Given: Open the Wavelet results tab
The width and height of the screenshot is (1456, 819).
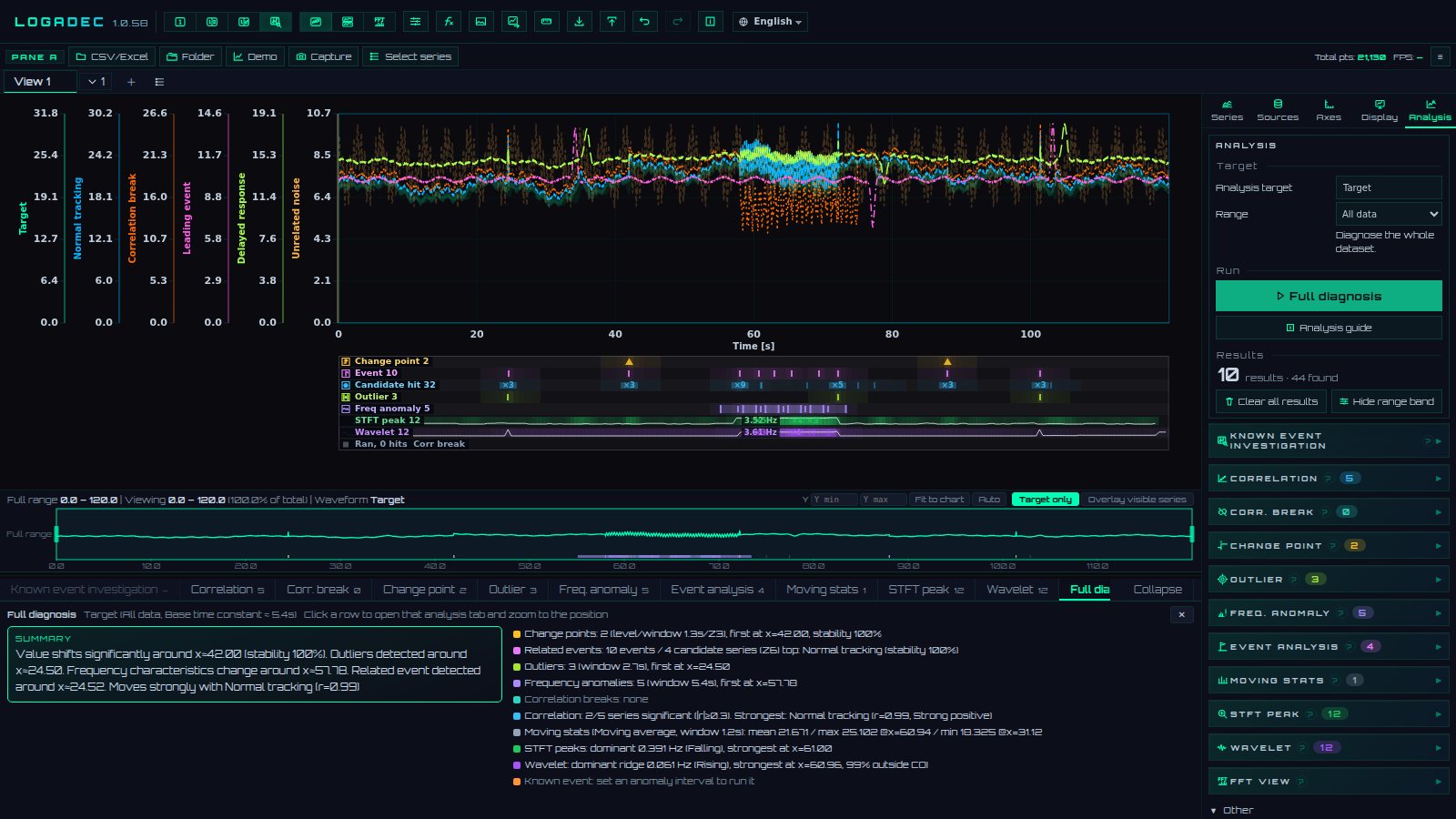Looking at the screenshot, I should pyautogui.click(x=1016, y=590).
